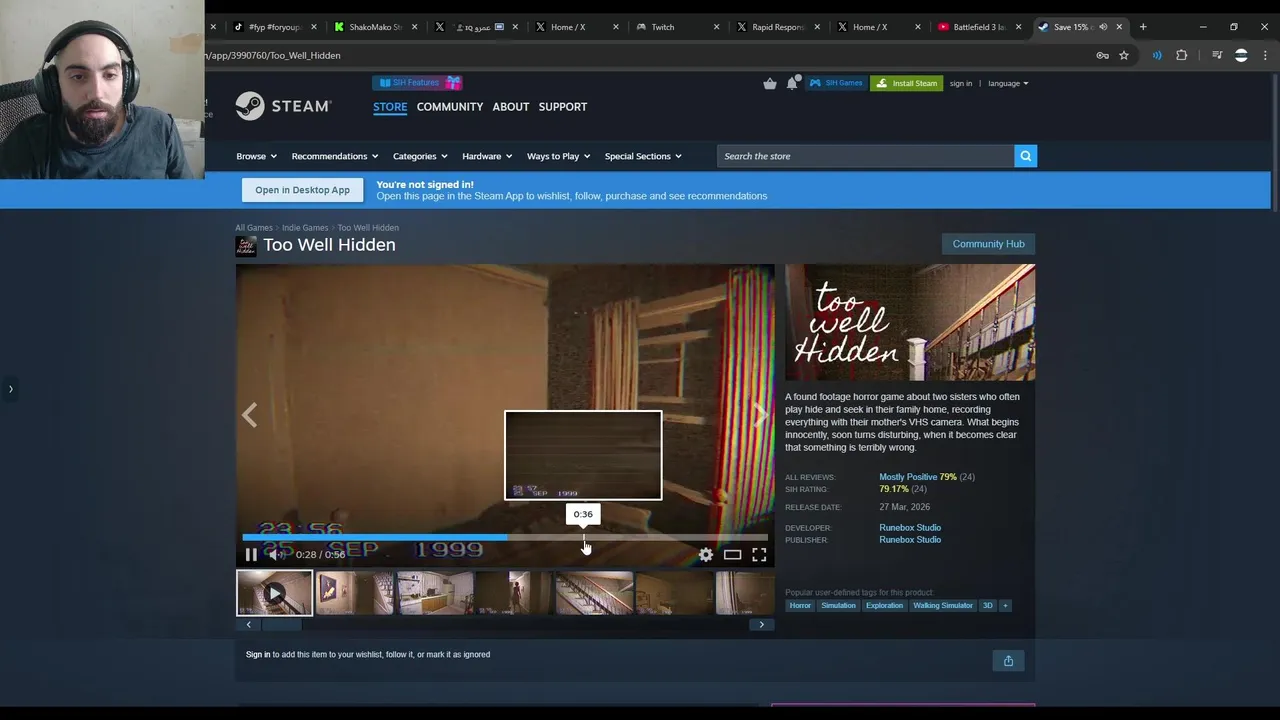Image resolution: width=1280 pixels, height=720 pixels.
Task: Open the Chrome three-dot menu
Action: (1266, 55)
